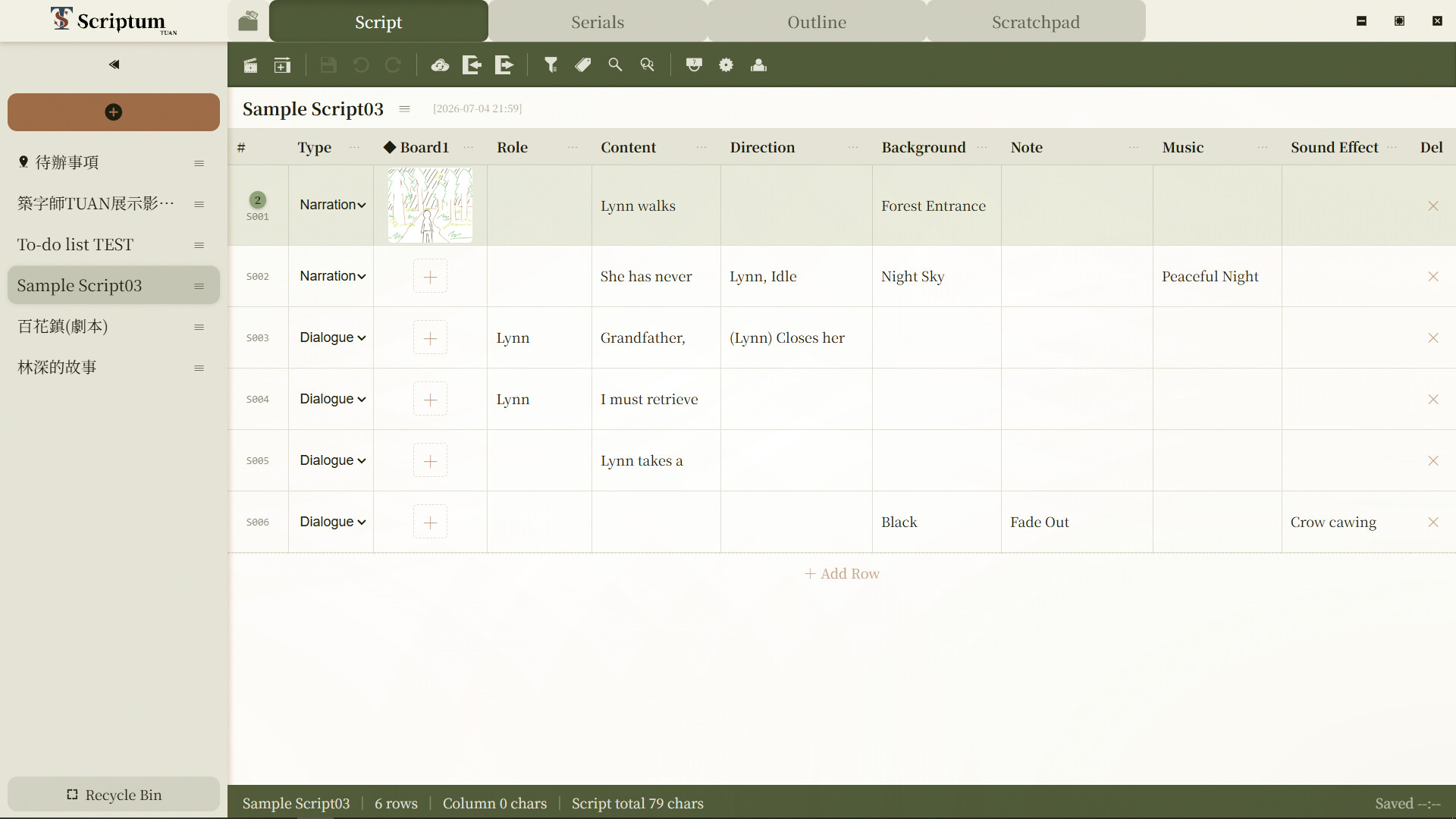
Task: Expand Type dropdown for row S003
Action: coord(333,337)
